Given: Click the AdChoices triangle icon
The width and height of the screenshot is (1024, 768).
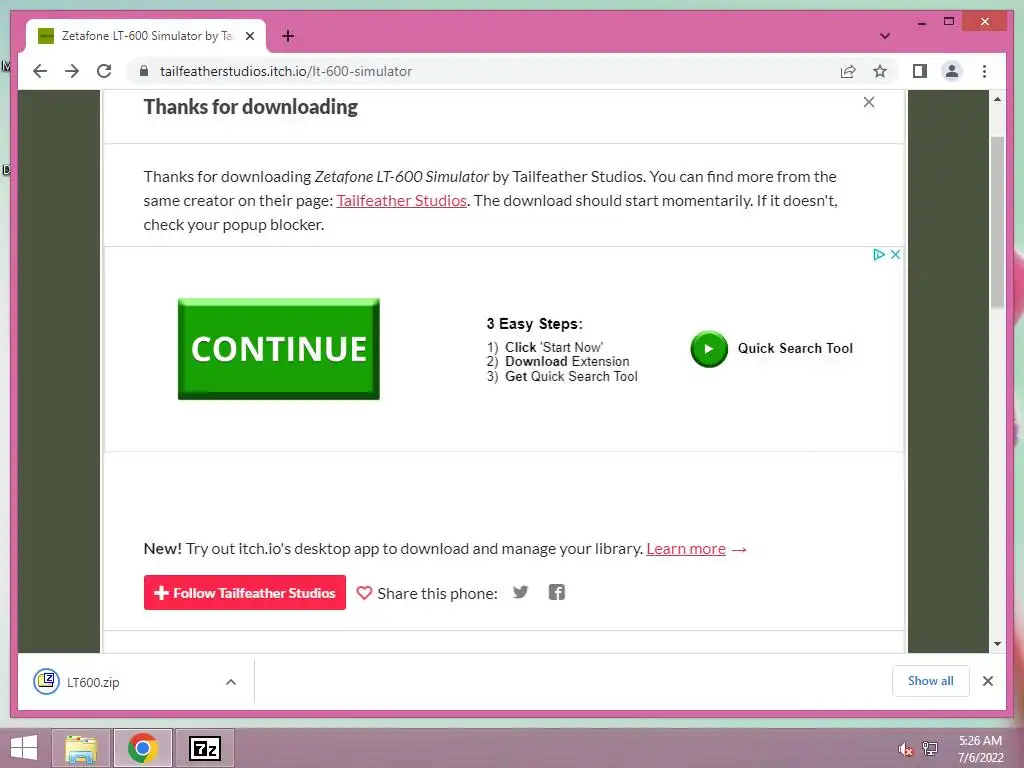Looking at the screenshot, I should 879,255.
